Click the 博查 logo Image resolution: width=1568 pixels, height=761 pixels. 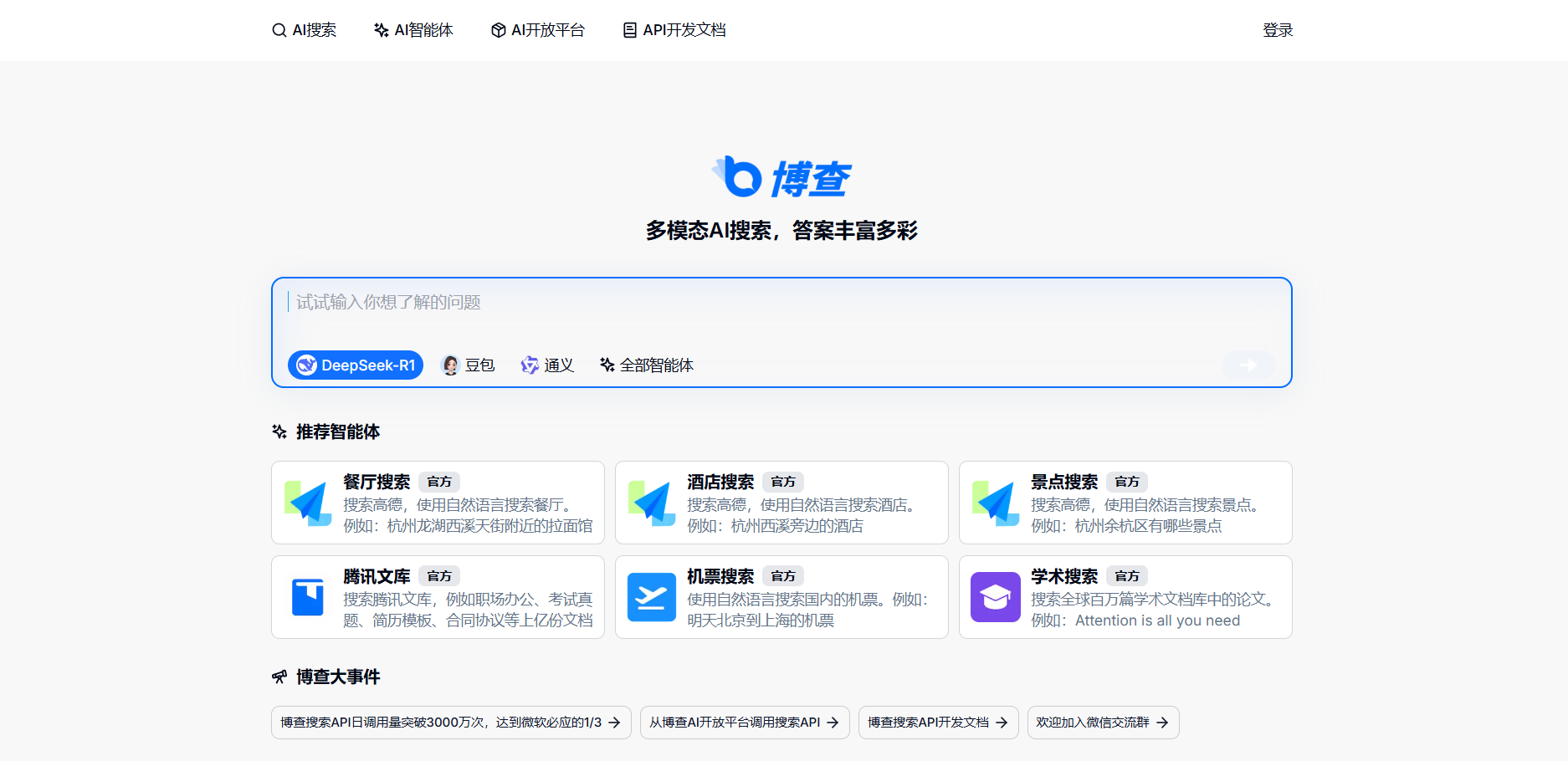pos(781,177)
